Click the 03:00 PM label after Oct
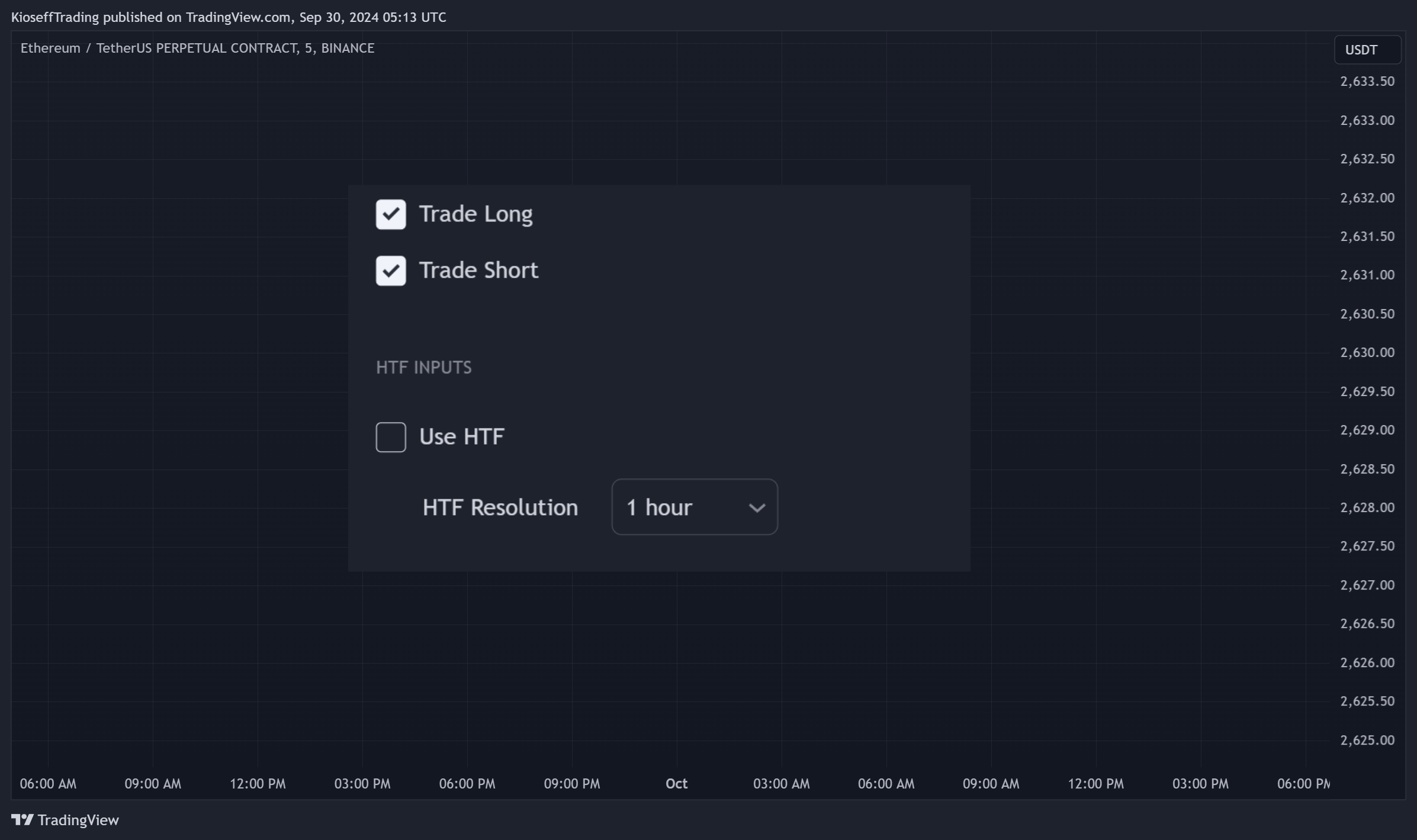Image resolution: width=1417 pixels, height=840 pixels. 1200,784
